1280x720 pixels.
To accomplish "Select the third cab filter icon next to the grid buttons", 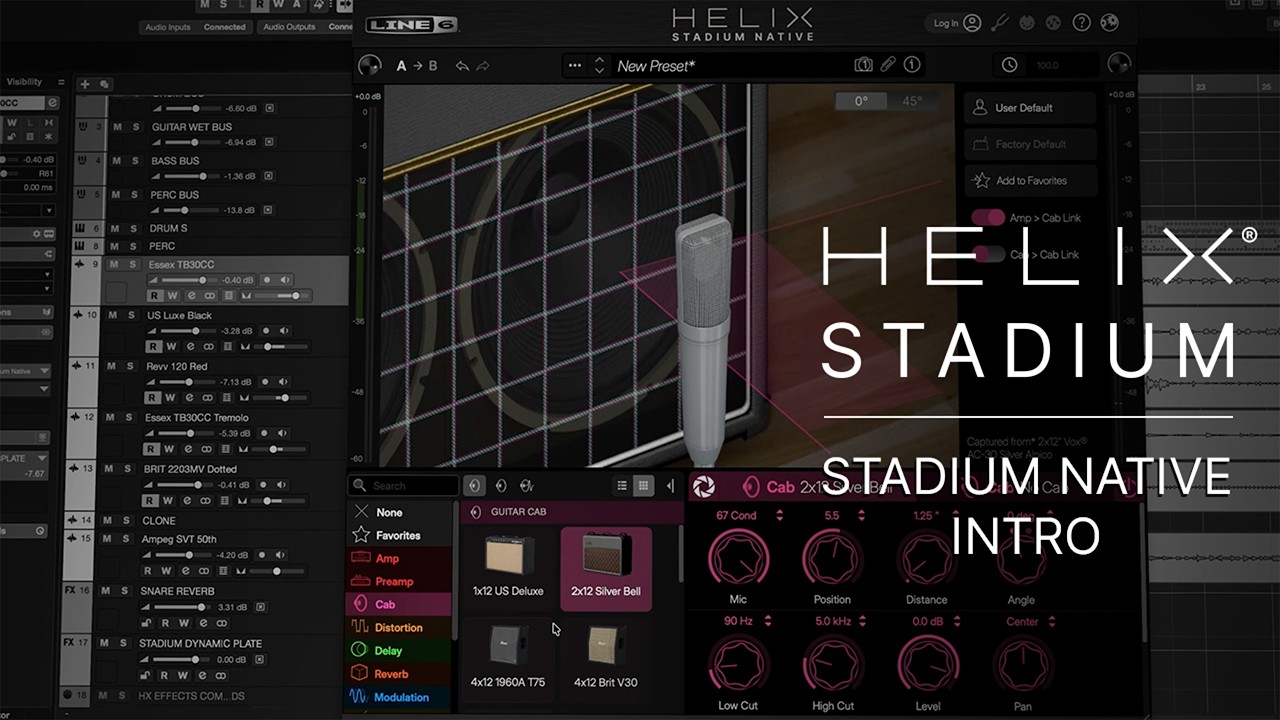I will (x=527, y=486).
